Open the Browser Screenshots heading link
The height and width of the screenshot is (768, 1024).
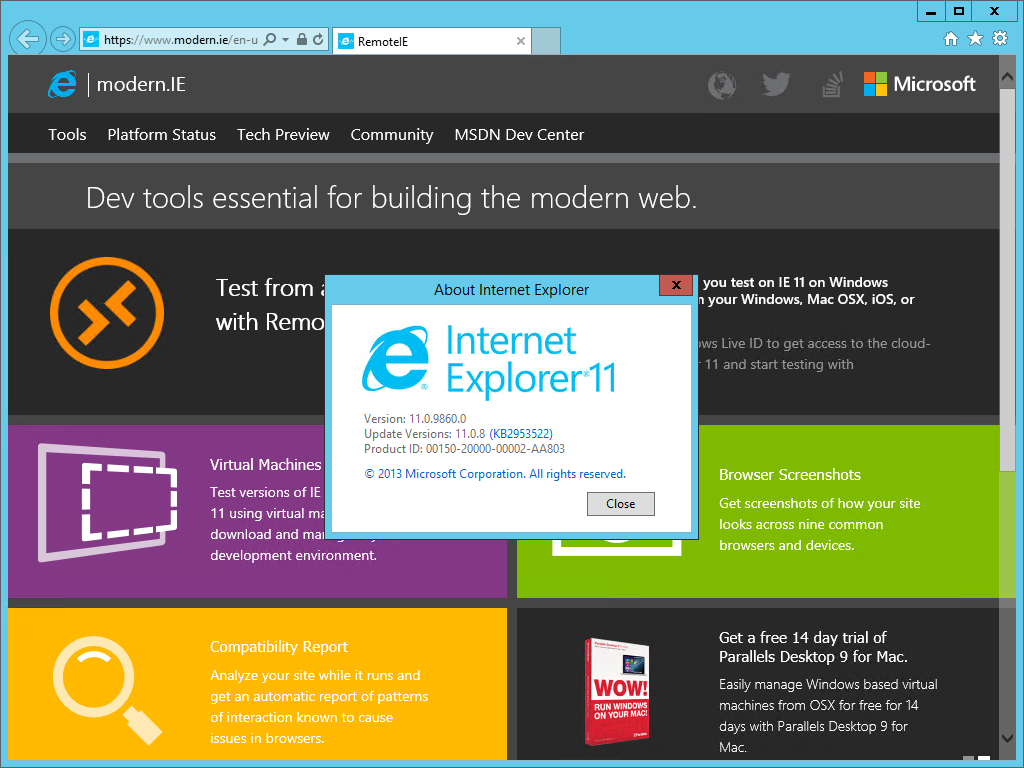coord(790,475)
